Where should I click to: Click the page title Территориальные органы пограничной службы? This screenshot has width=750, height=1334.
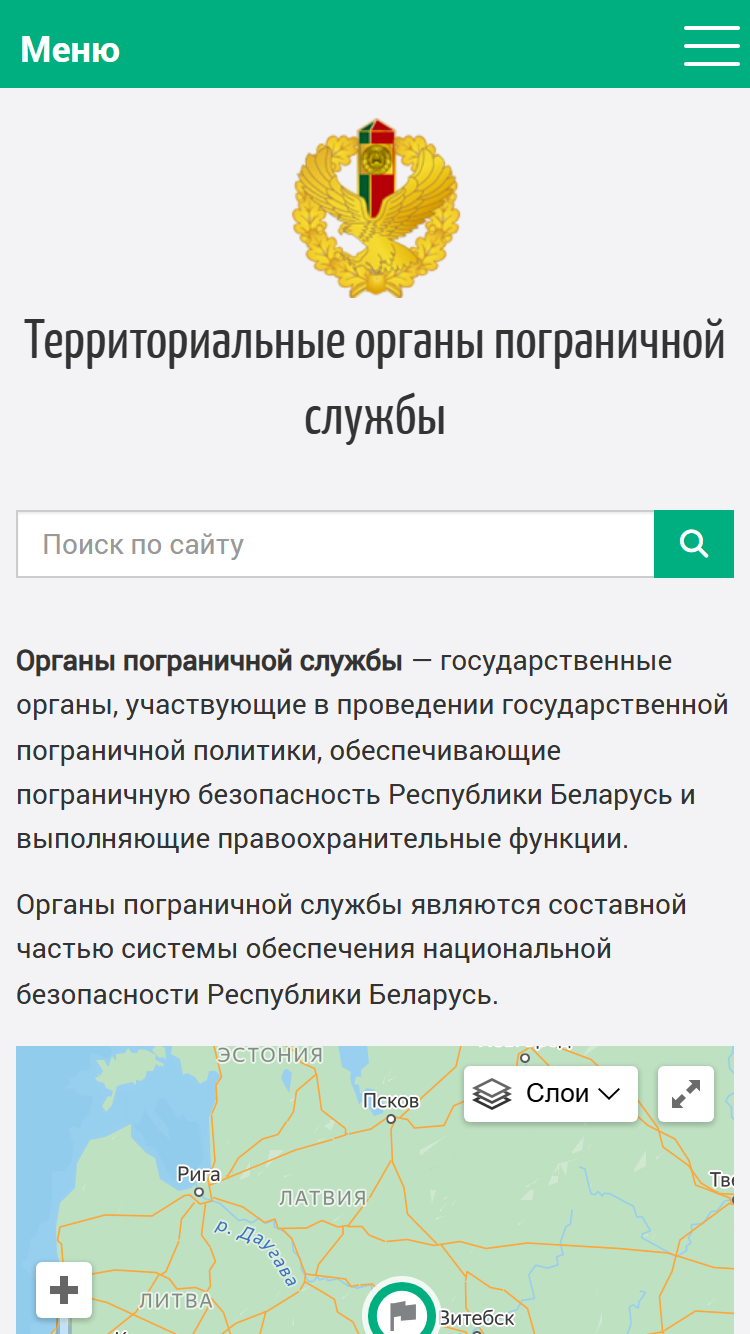375,379
